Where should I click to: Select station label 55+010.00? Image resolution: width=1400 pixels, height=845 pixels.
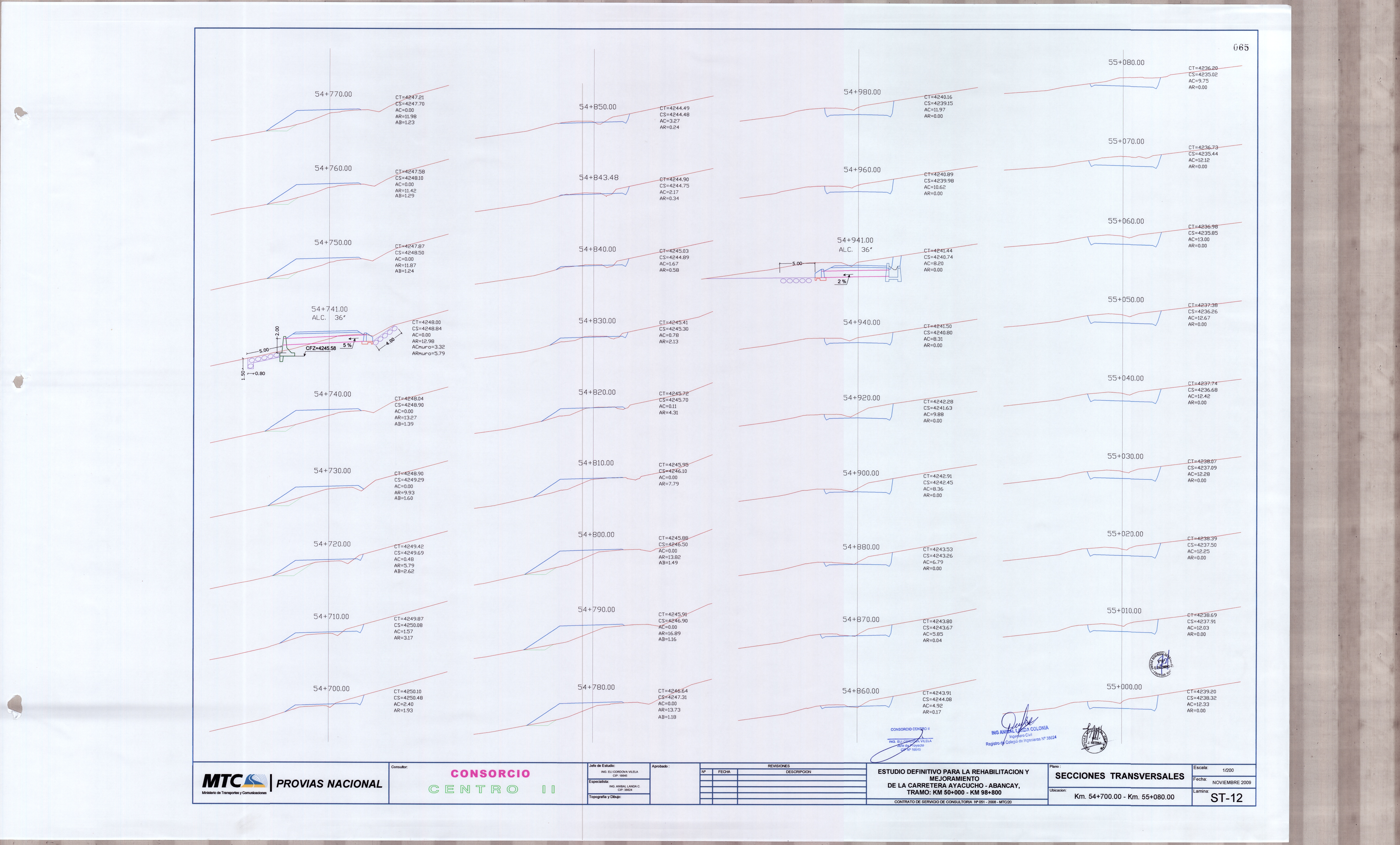[x=1124, y=611]
